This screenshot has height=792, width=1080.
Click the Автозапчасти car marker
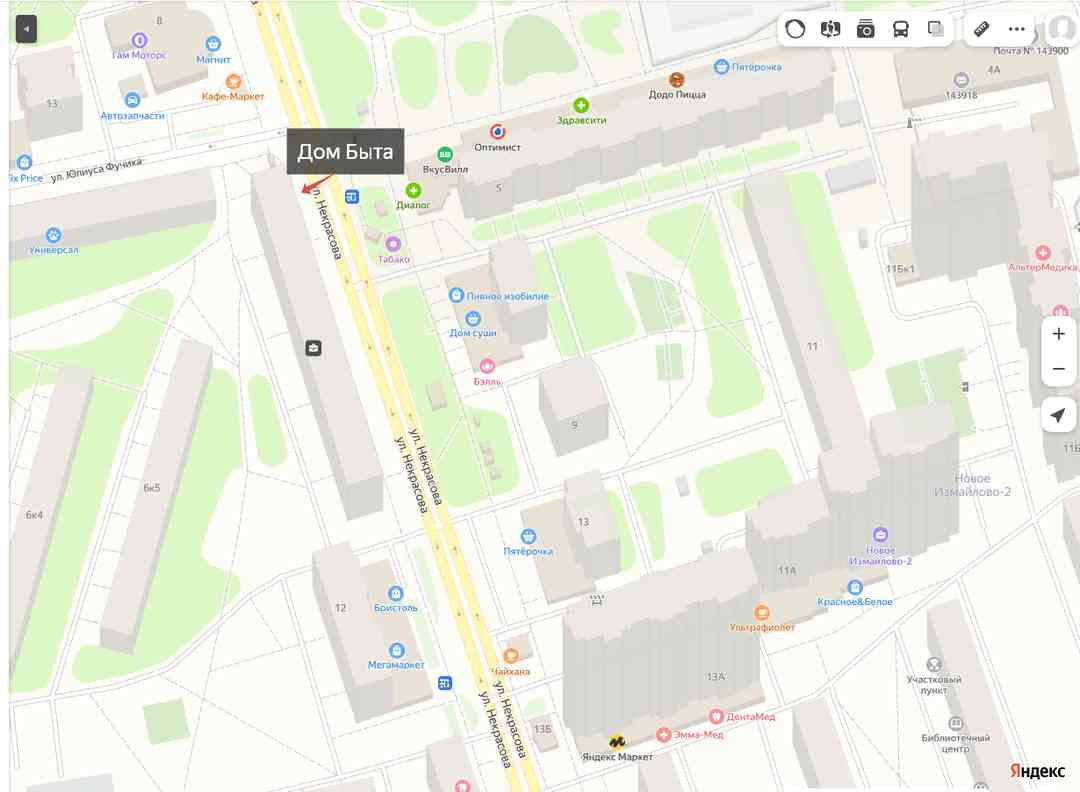tap(132, 101)
